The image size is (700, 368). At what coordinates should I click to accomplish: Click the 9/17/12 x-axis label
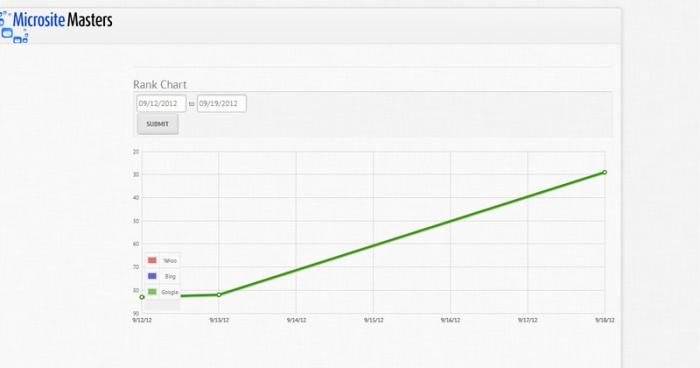(528, 320)
